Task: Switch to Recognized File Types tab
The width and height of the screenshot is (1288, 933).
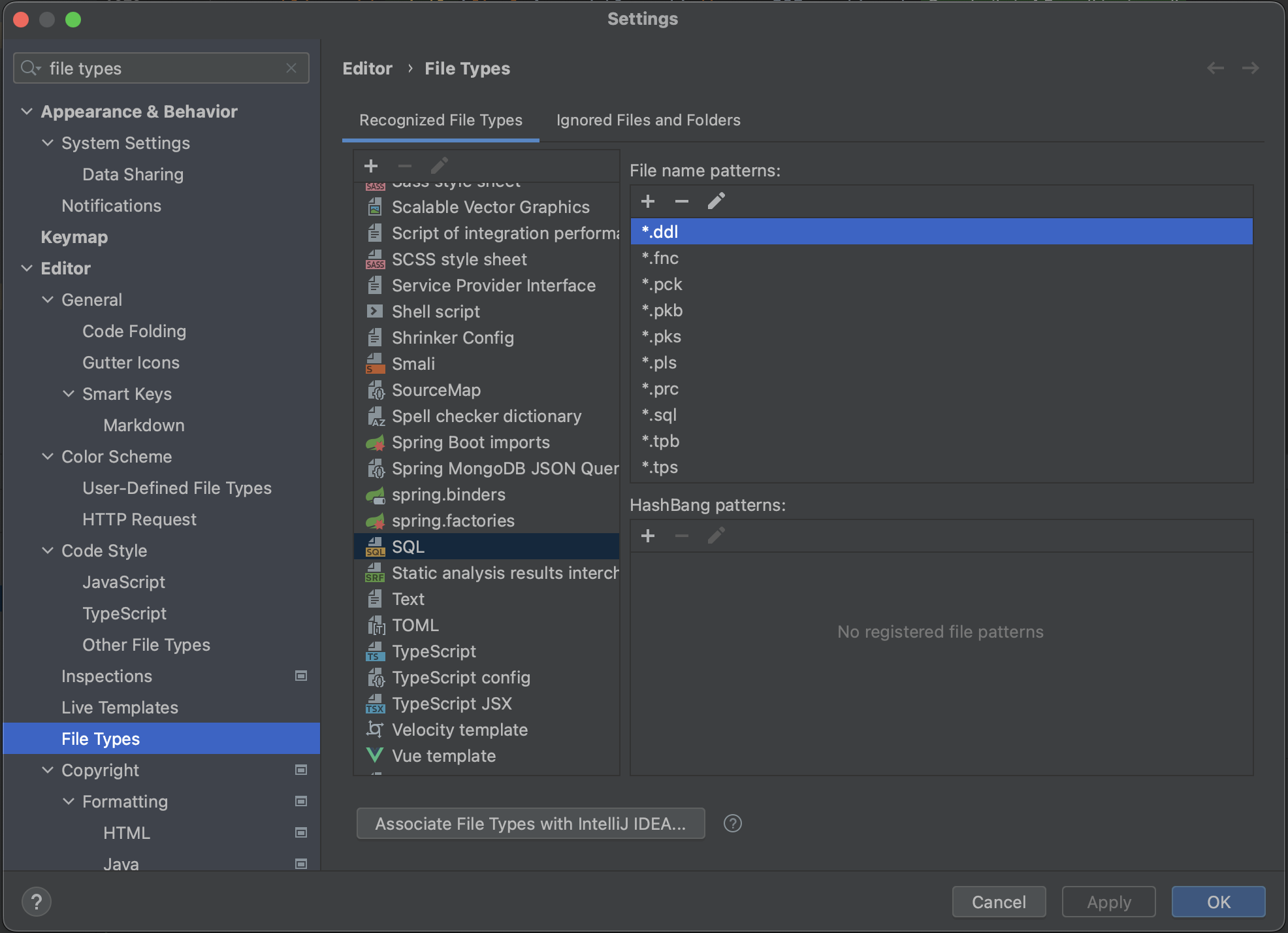Action: click(x=441, y=120)
